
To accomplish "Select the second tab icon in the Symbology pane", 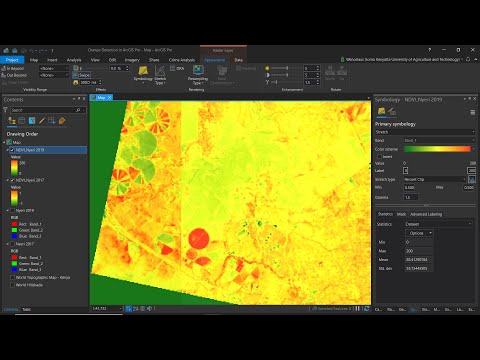I will 392,111.
